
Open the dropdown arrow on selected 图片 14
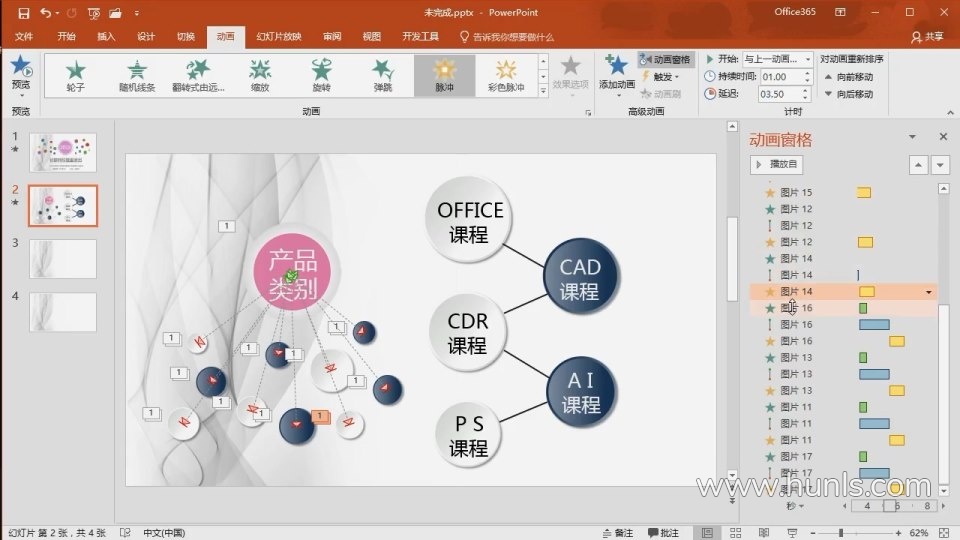(x=930, y=292)
